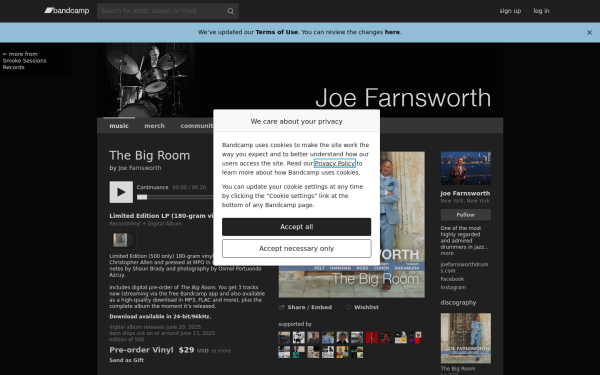Expand the artist bio with more
The width and height of the screenshot is (600, 375).
[x=447, y=253]
